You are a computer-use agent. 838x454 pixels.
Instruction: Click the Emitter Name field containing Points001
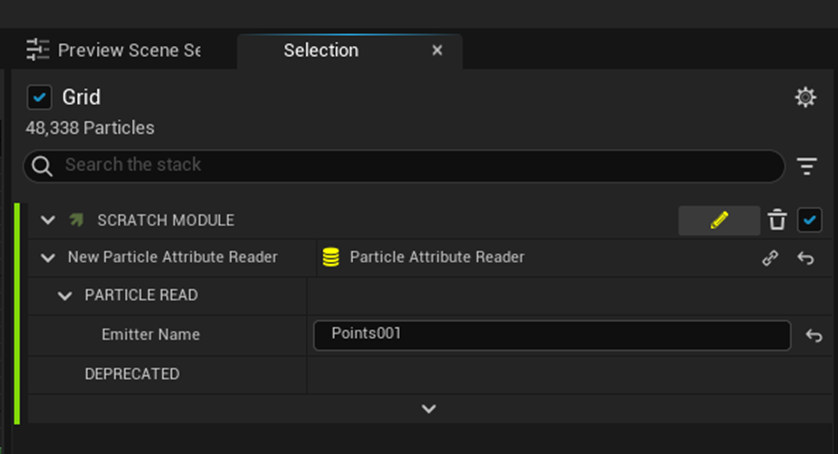point(552,335)
